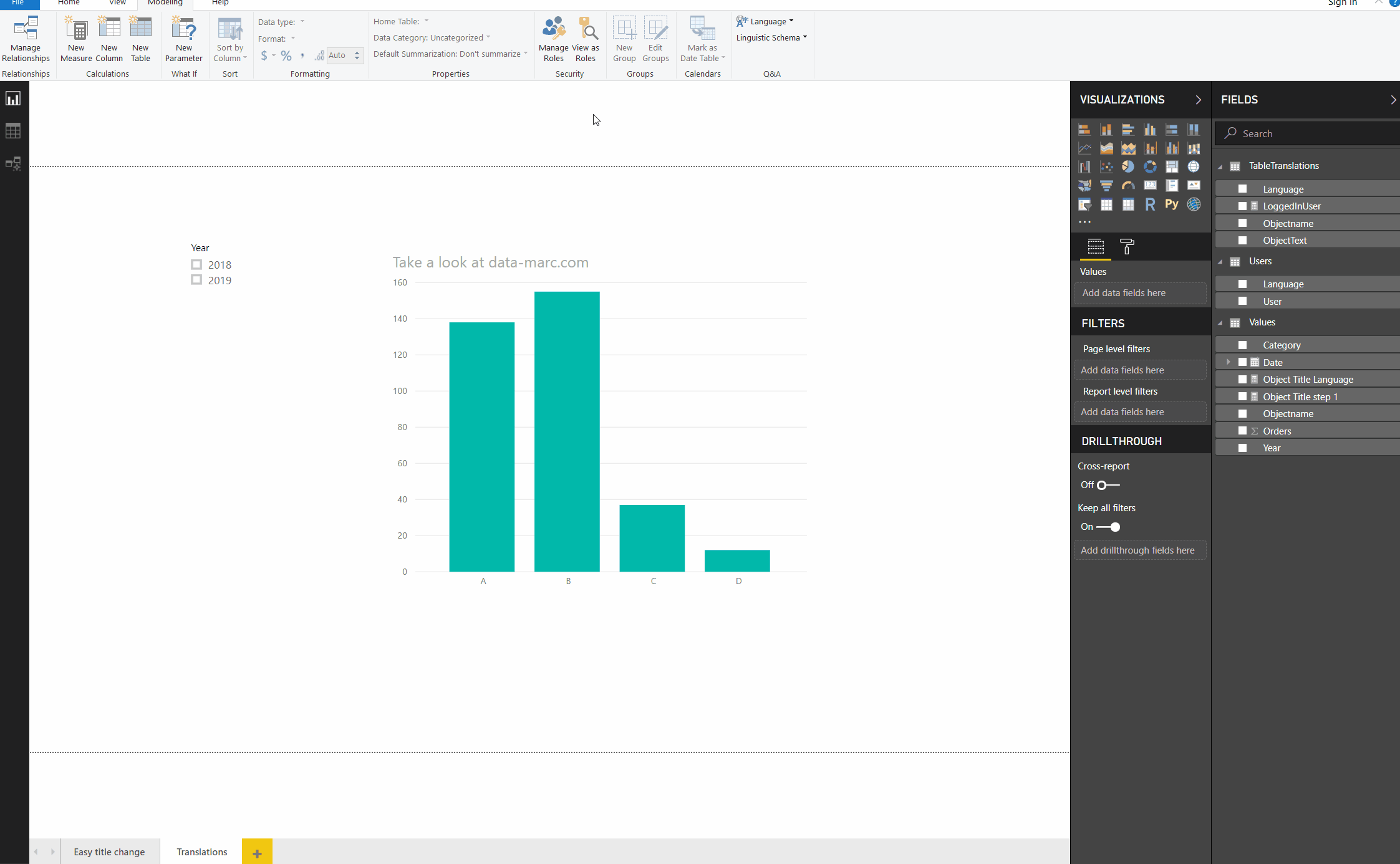Create a new report page with plus button
Image resolution: width=1400 pixels, height=864 pixels.
pyautogui.click(x=256, y=852)
